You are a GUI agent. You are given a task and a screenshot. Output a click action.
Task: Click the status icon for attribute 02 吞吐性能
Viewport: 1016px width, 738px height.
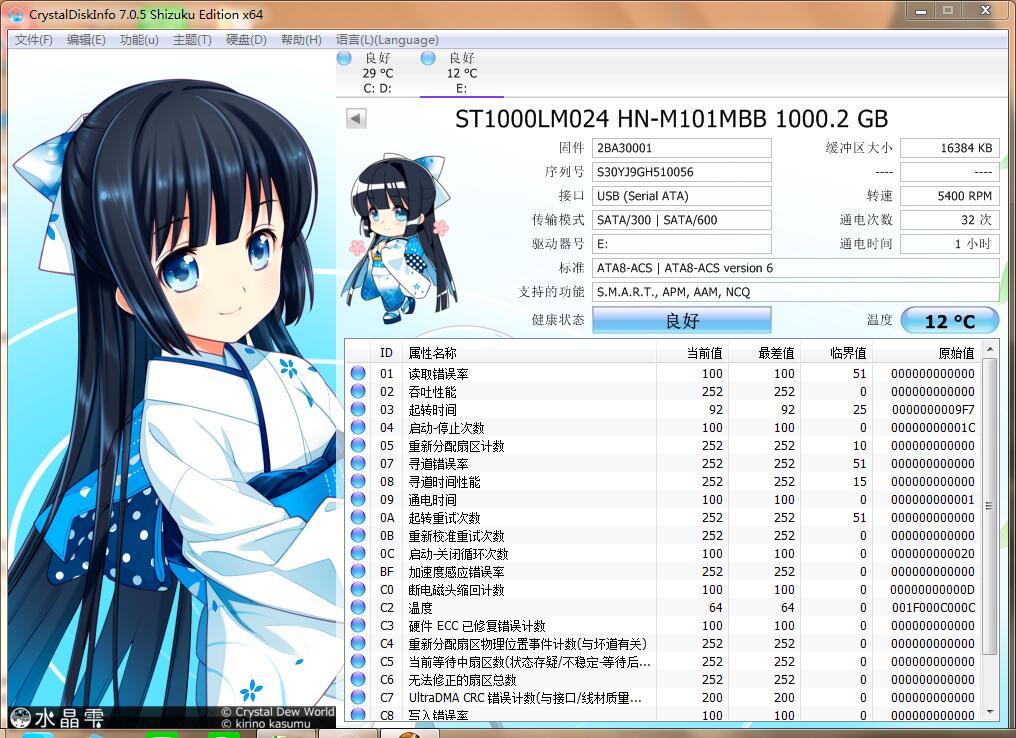358,391
